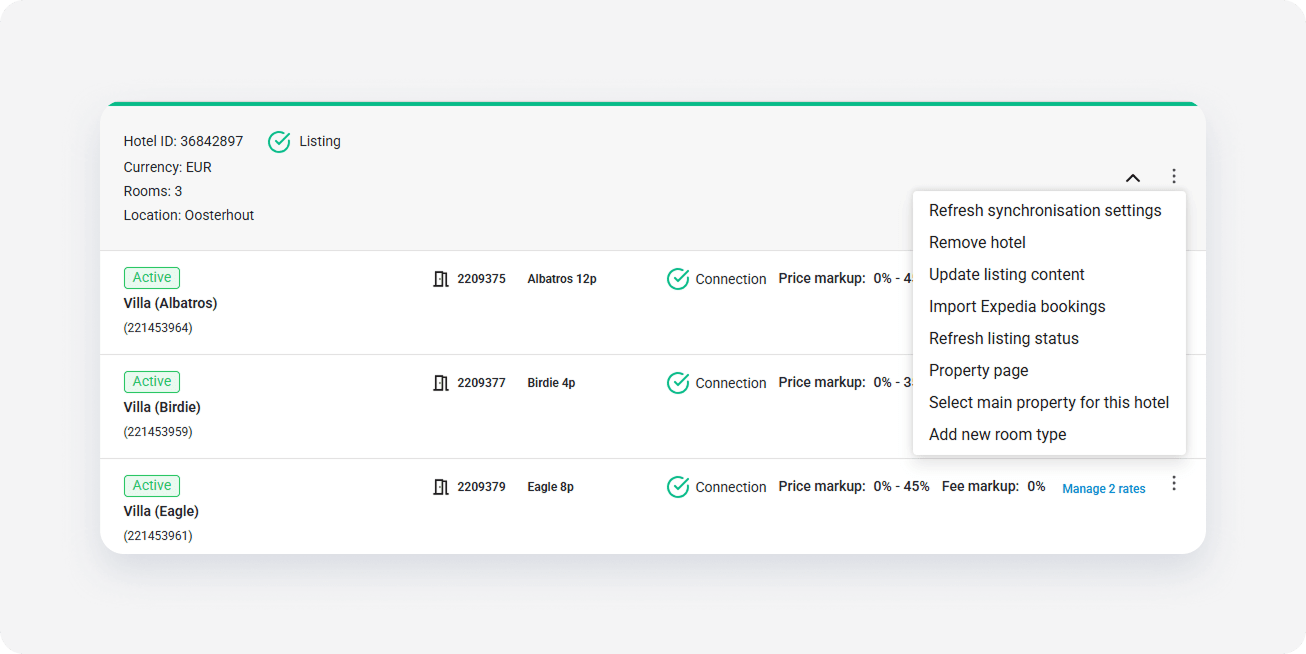This screenshot has height=654, width=1306.
Task: Click the Connection label in Albatros row
Action: coord(731,279)
